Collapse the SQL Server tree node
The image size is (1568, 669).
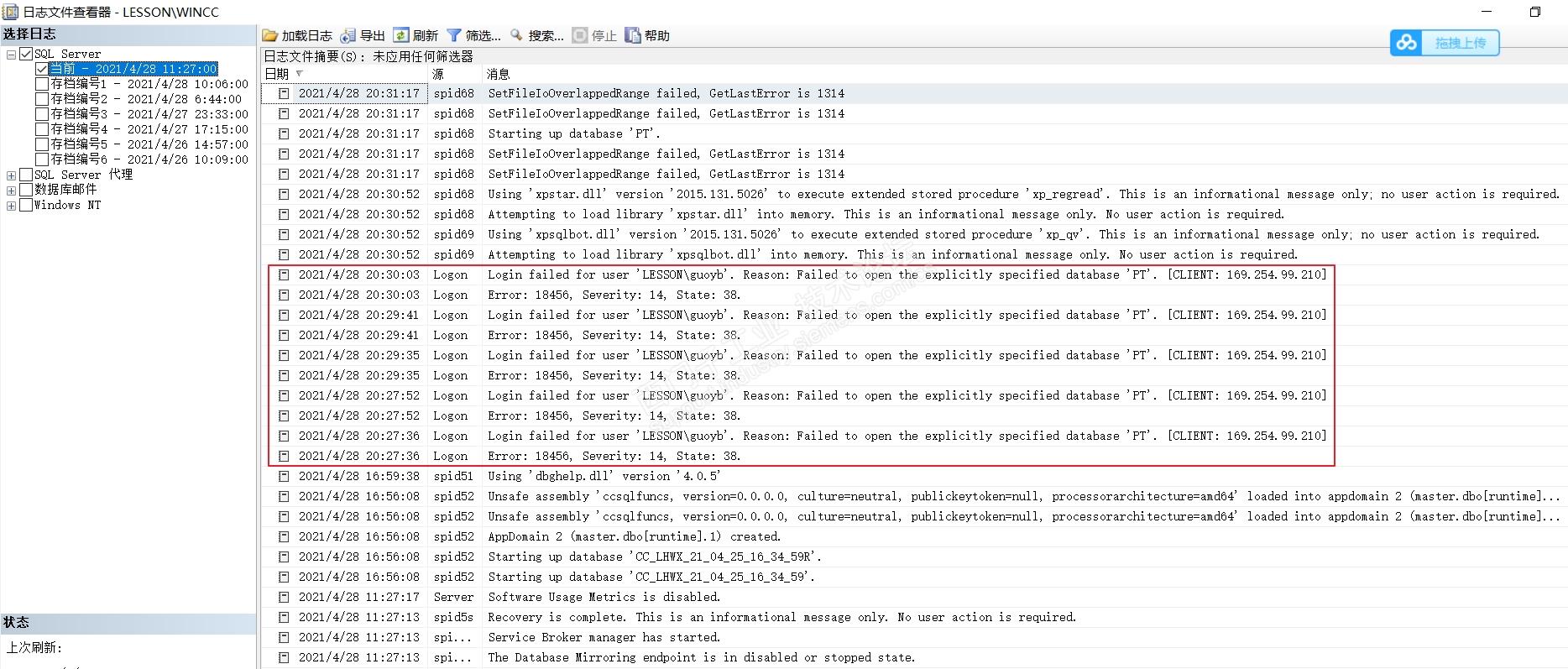tap(11, 55)
